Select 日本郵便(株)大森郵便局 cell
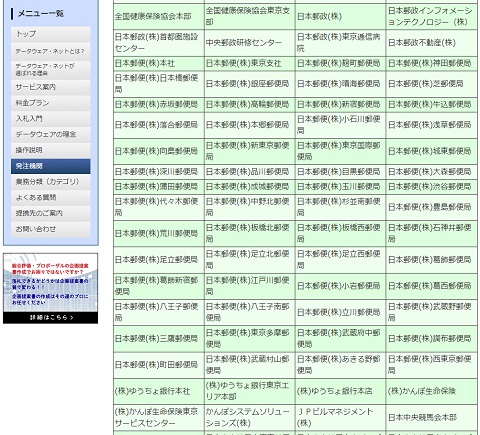 point(432,172)
